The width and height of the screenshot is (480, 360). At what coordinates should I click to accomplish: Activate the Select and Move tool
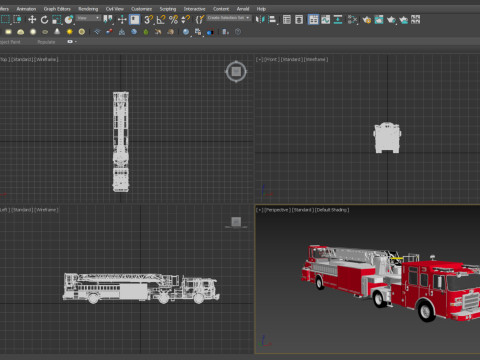tap(32, 20)
